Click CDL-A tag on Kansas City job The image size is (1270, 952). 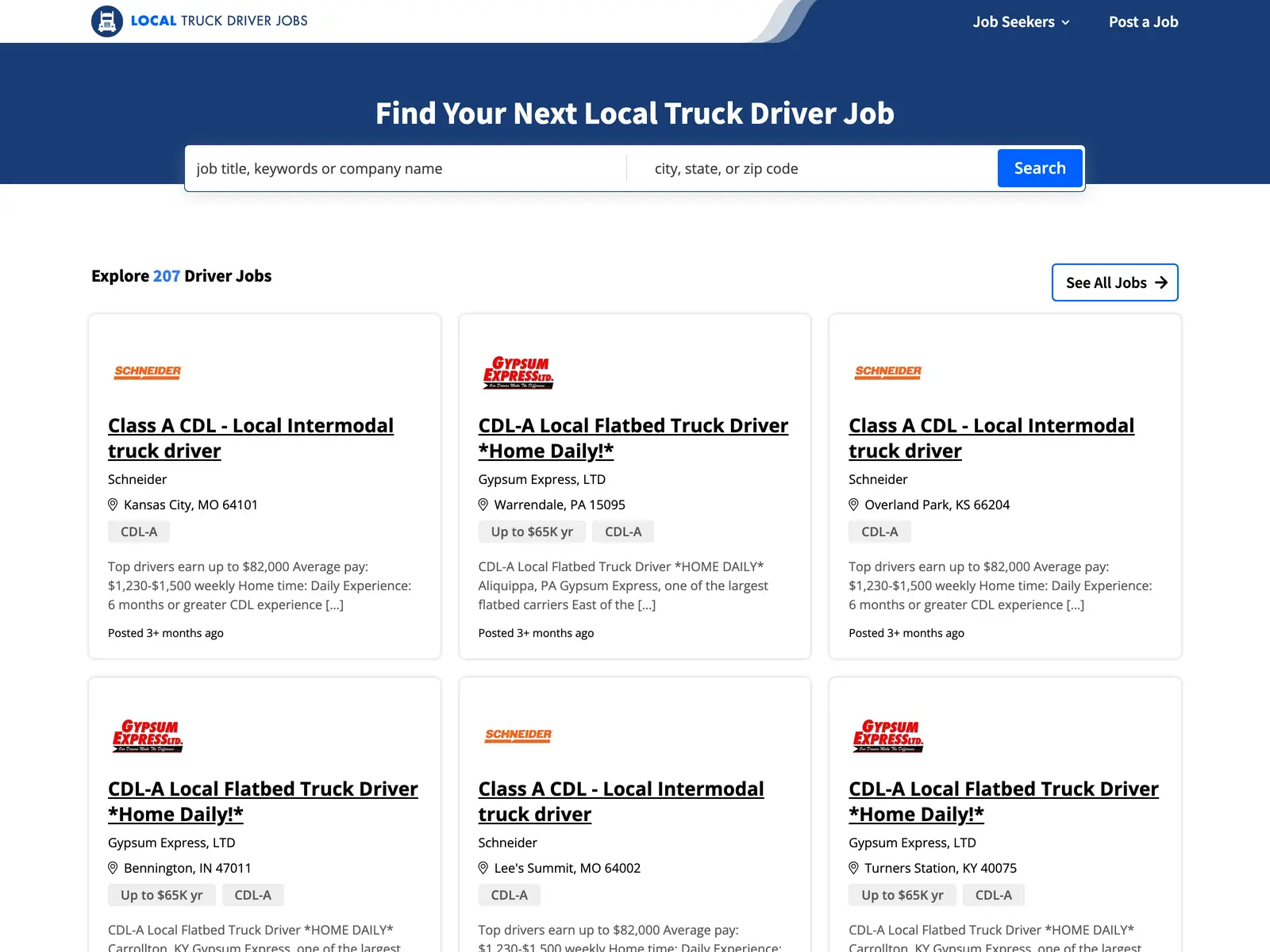(x=139, y=532)
